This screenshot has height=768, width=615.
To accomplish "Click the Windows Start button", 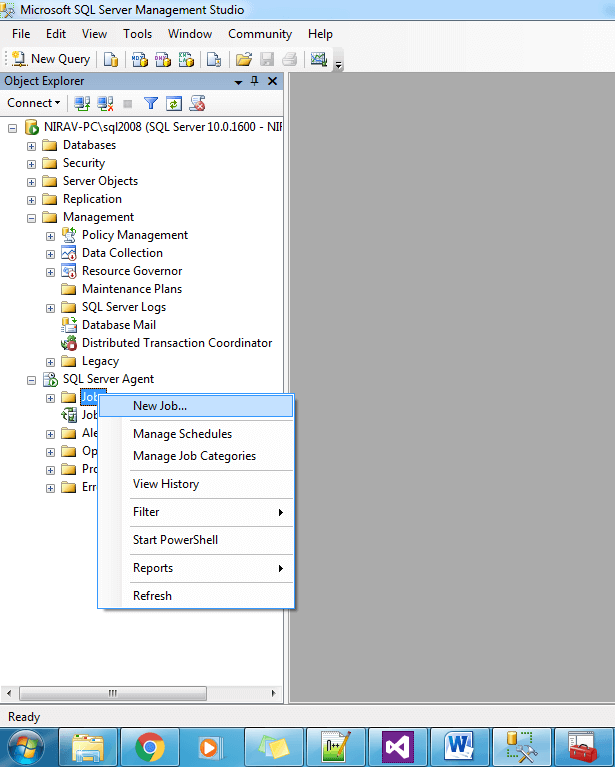I will coord(26,747).
